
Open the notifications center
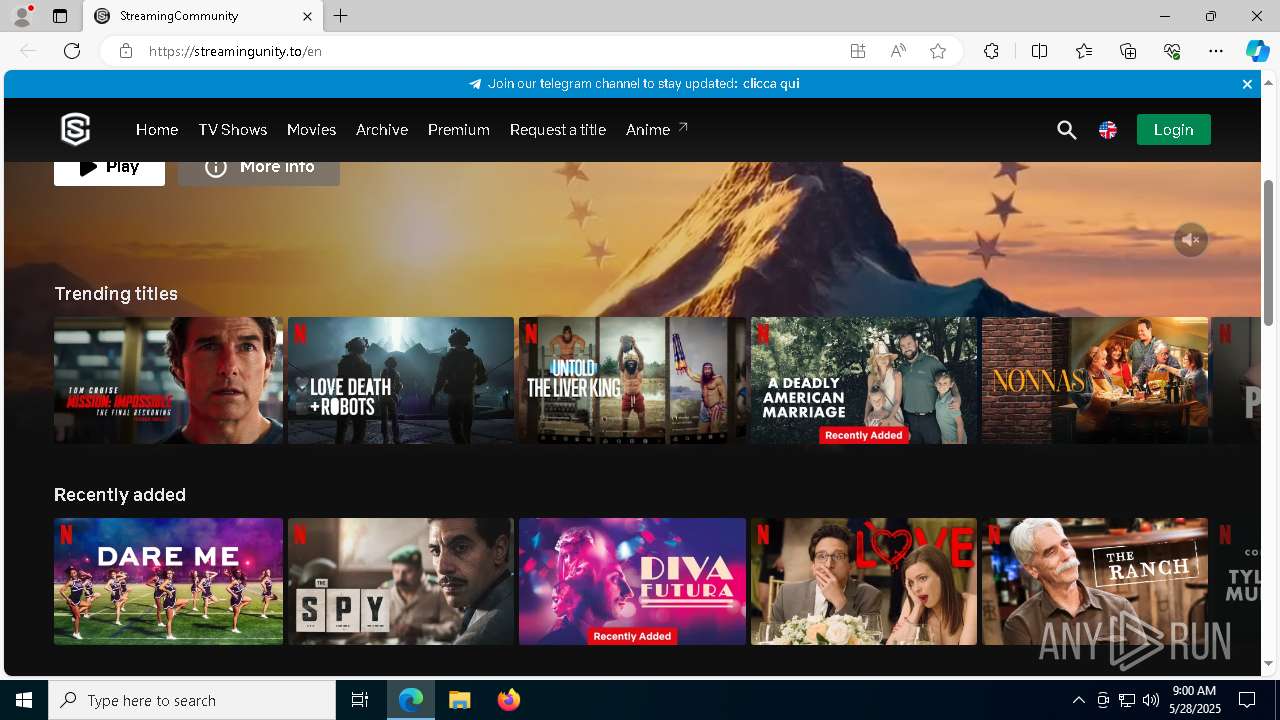(x=1247, y=700)
